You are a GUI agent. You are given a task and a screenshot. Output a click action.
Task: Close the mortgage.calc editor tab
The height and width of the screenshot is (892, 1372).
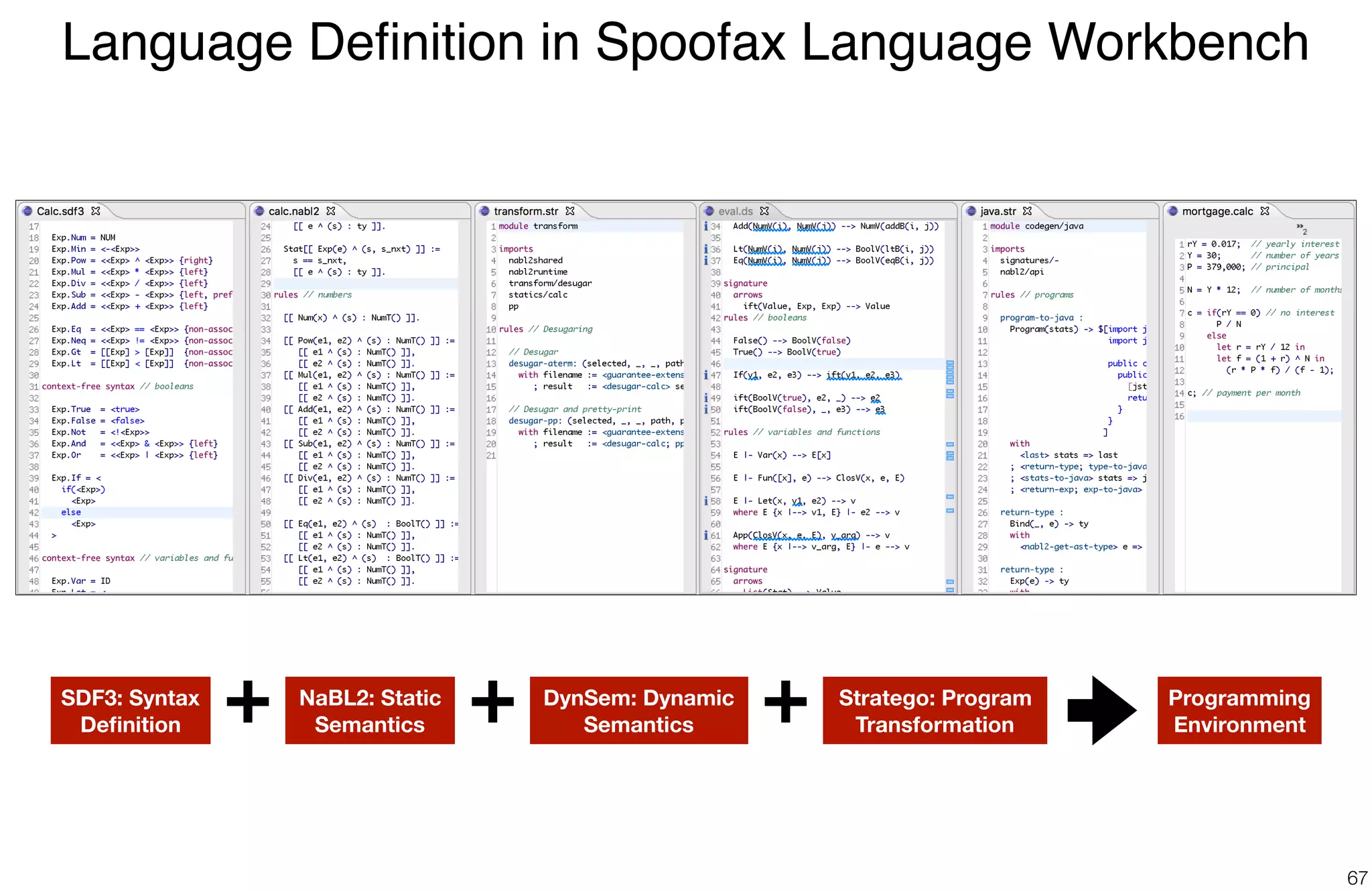[1265, 211]
